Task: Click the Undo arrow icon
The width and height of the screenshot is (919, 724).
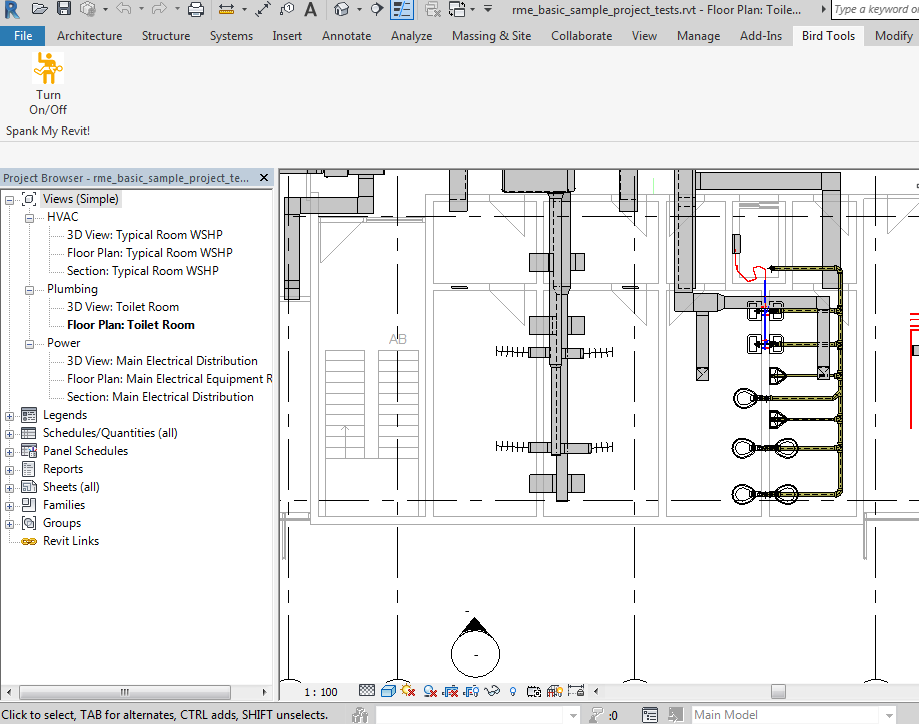Action: click(x=124, y=9)
